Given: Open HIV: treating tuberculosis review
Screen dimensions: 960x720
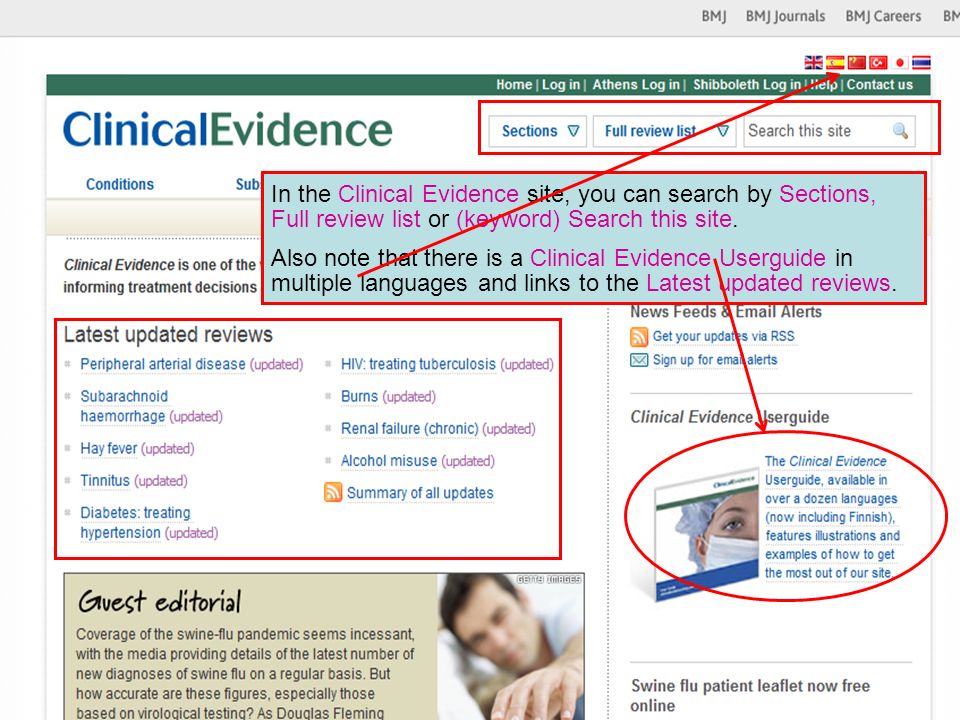Looking at the screenshot, I should click(x=418, y=364).
